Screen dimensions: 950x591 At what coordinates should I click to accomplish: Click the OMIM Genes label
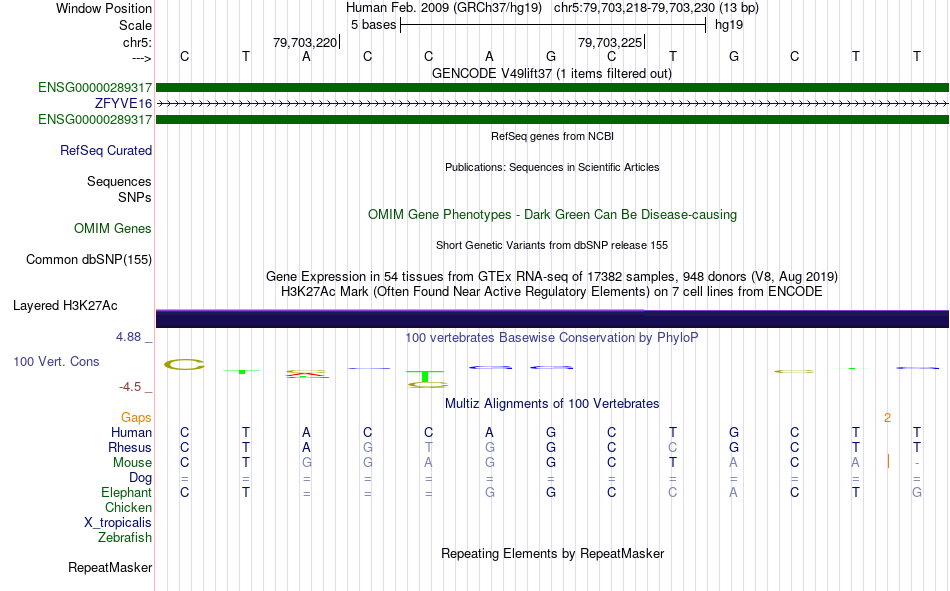[112, 229]
